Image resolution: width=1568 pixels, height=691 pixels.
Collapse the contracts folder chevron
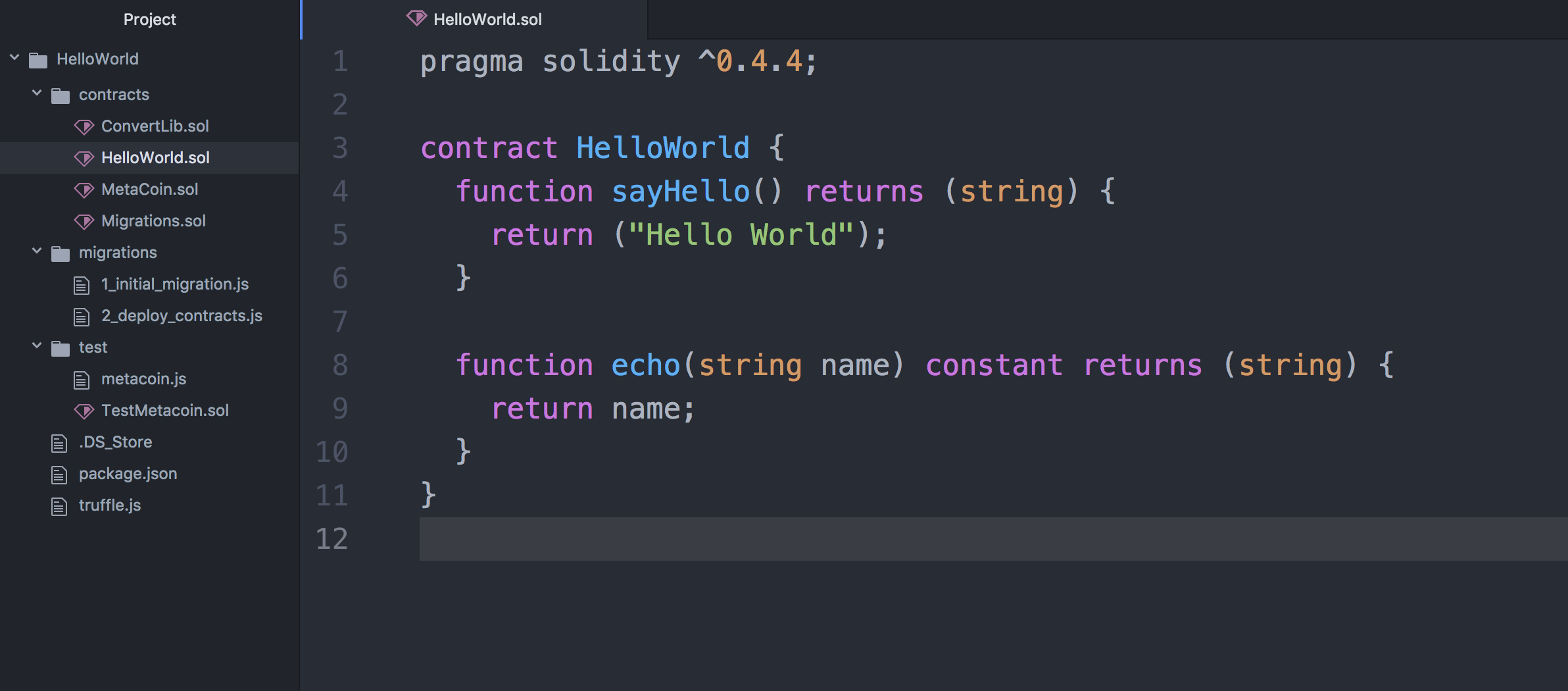pos(37,93)
